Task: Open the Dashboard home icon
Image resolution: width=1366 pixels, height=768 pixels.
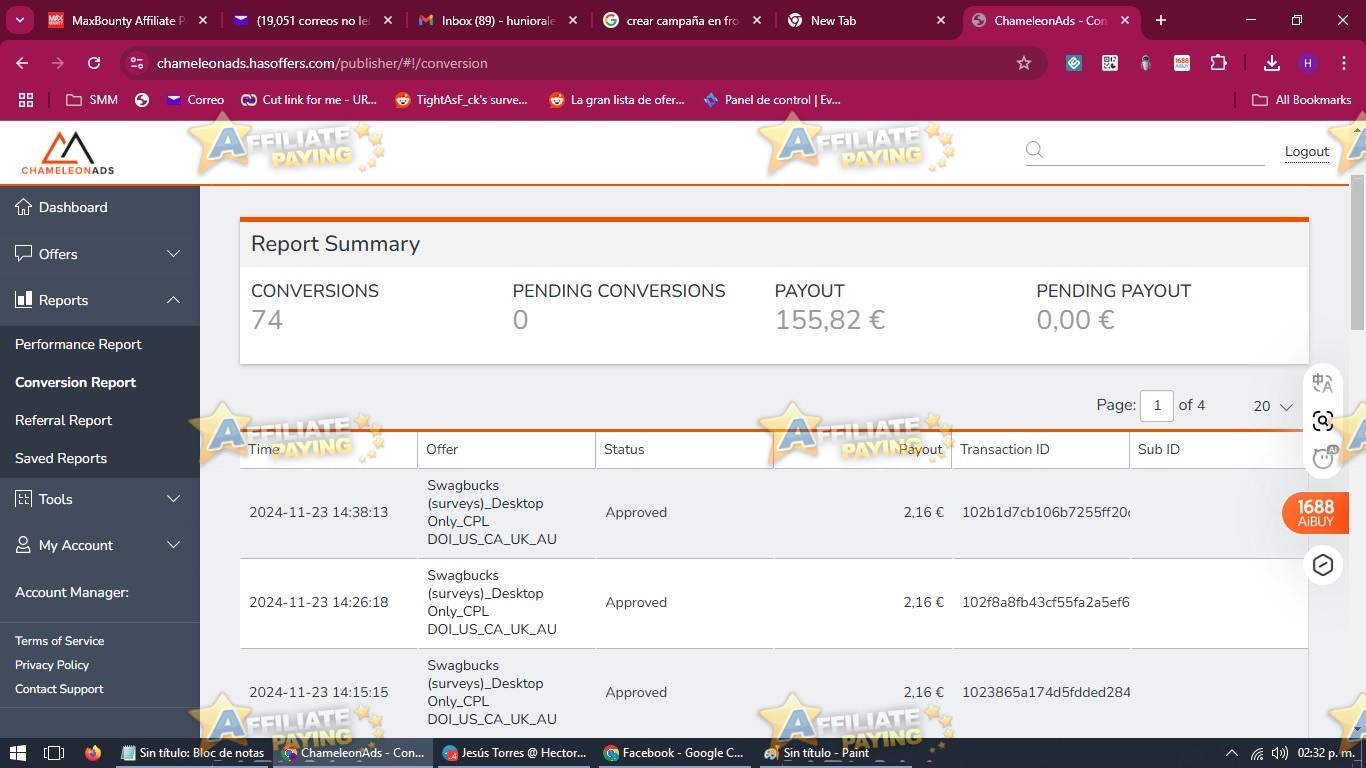Action: coord(24,207)
